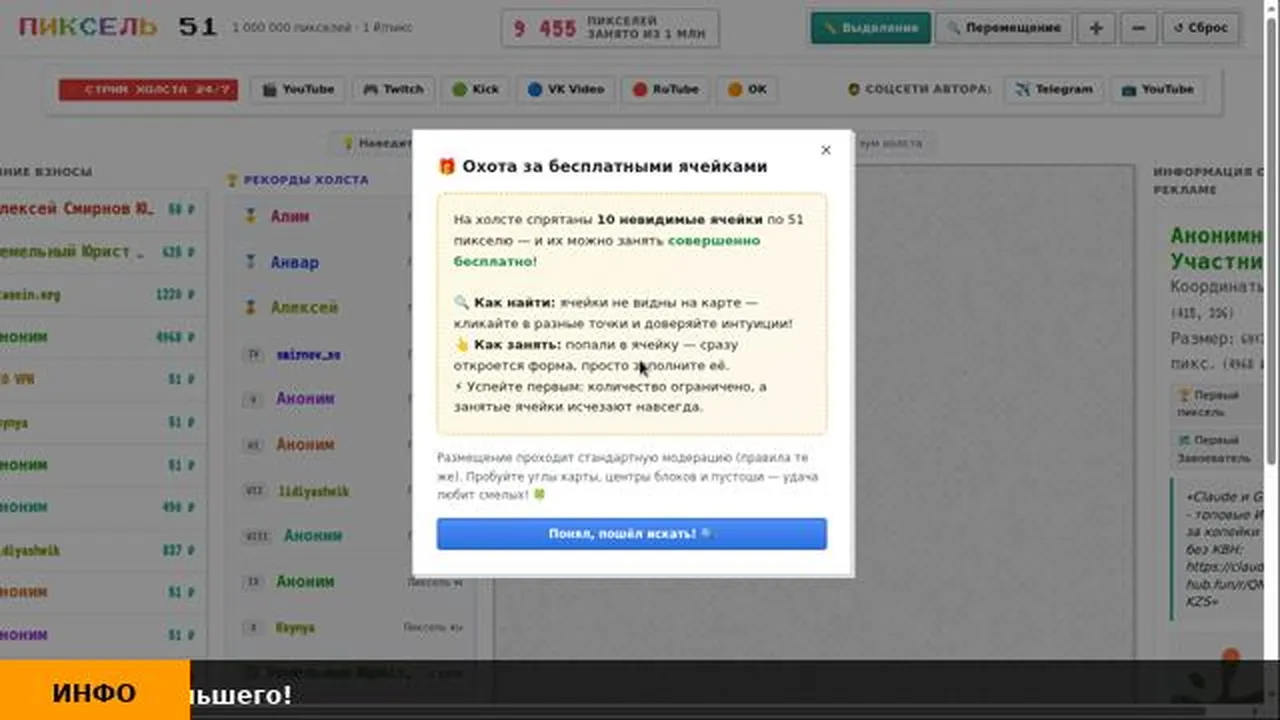1280x720 pixels.
Task: Open the RuTube stream link
Action: coord(666,89)
